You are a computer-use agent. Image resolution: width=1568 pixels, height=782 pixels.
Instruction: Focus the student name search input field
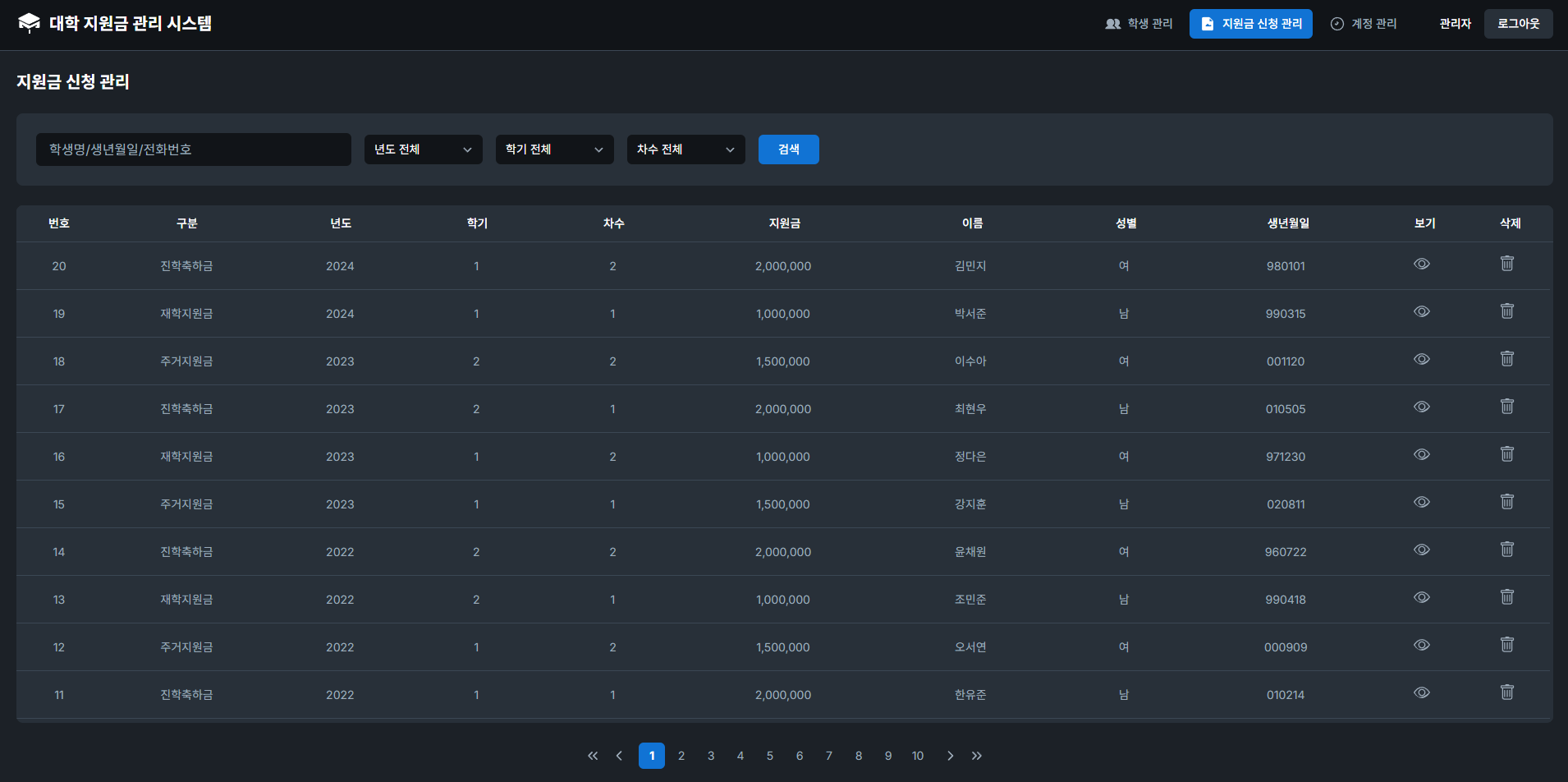[x=194, y=149]
